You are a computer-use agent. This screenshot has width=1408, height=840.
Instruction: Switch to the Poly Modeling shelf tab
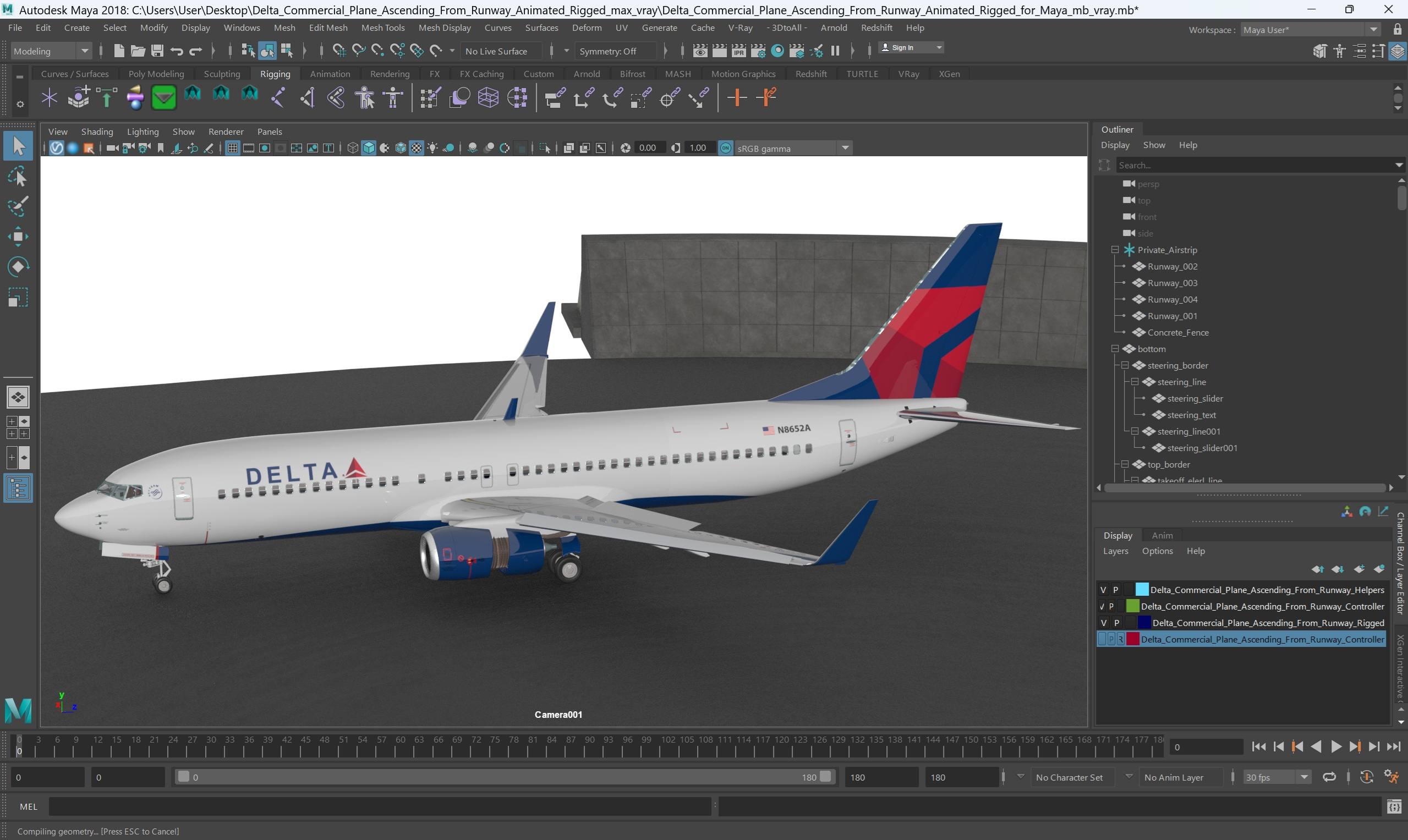(156, 74)
